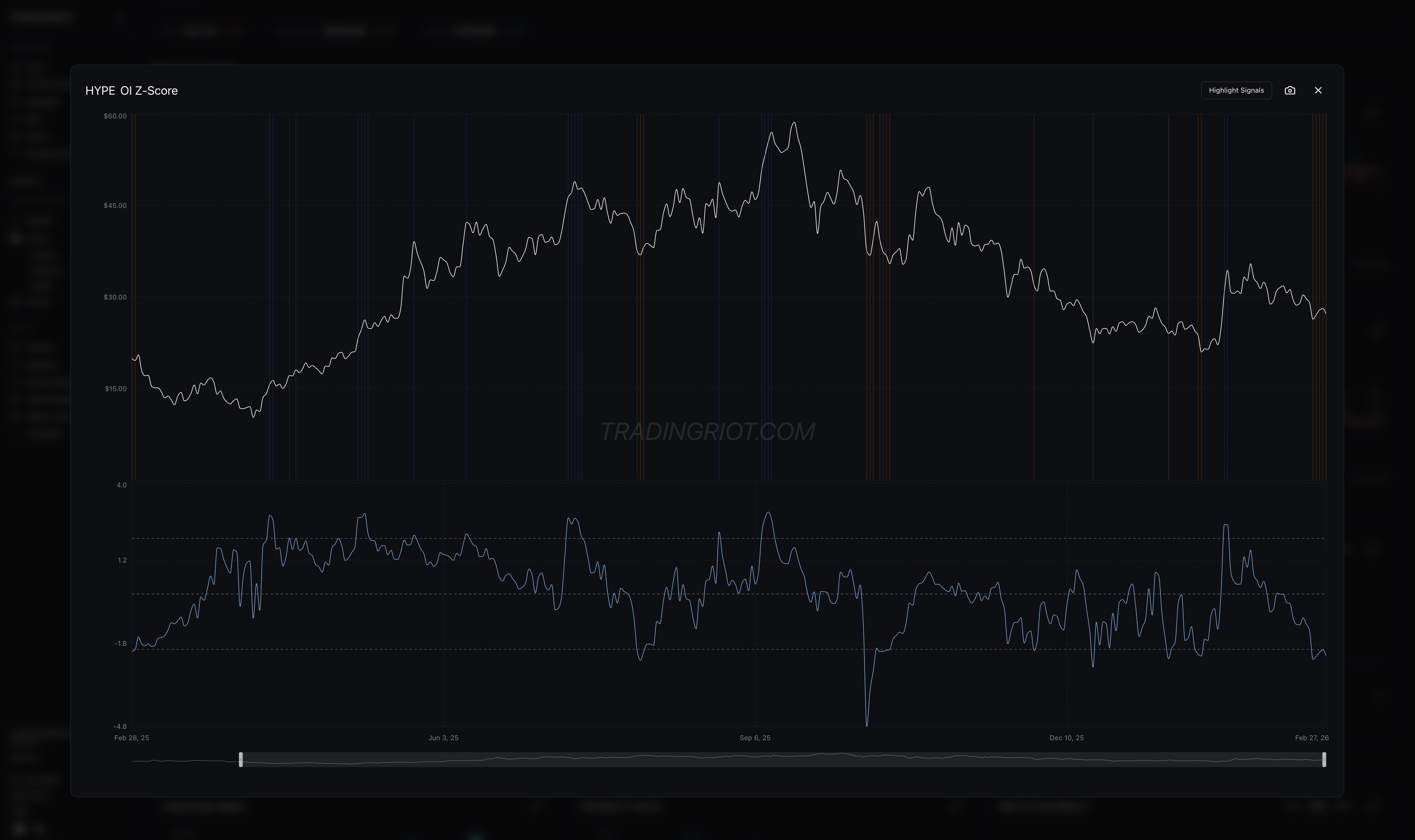Image resolution: width=1415 pixels, height=840 pixels.
Task: Select the Jun 3, 25 date marker
Action: [443, 737]
